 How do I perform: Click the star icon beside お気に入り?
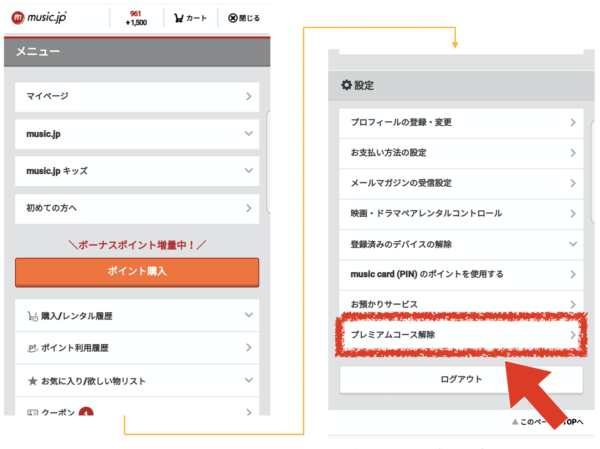tap(33, 381)
